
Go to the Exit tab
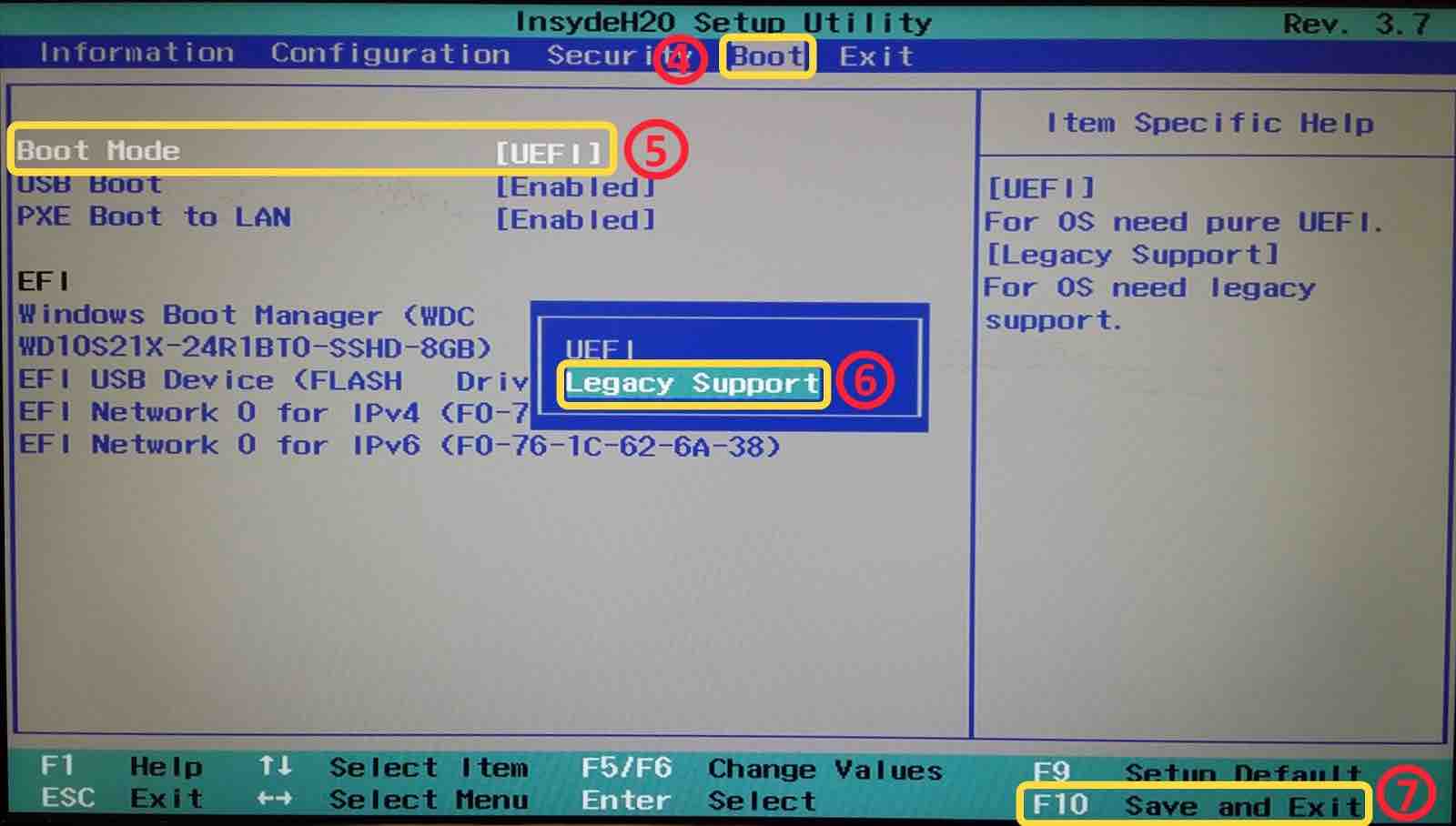(x=875, y=56)
